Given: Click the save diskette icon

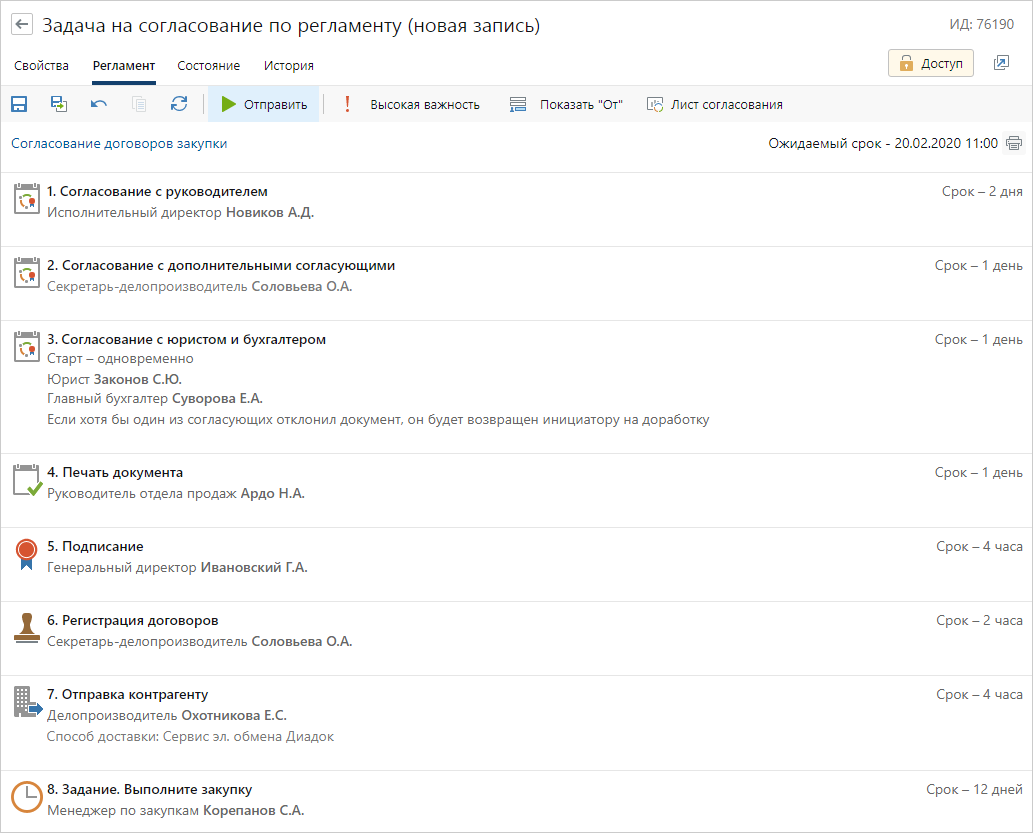Looking at the screenshot, I should [x=19, y=104].
